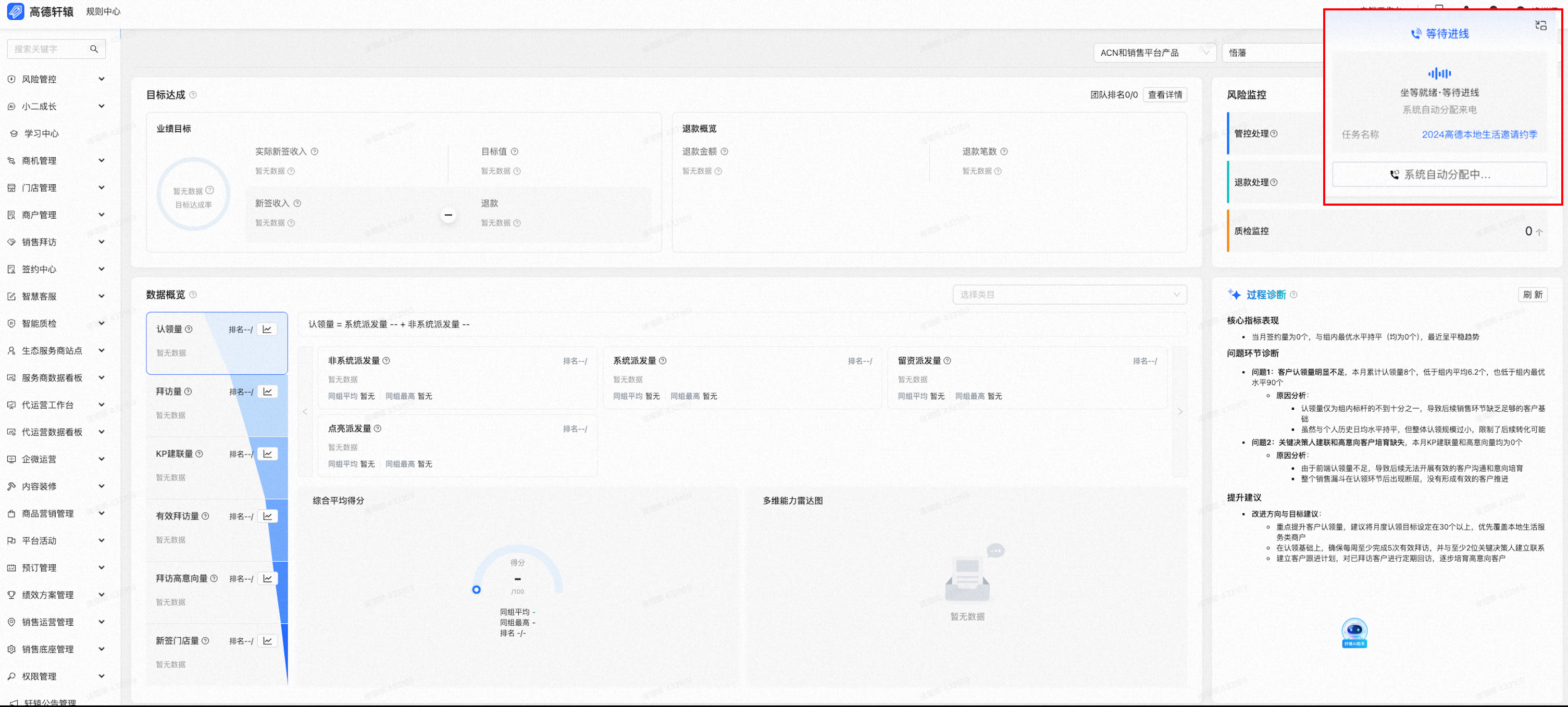Click the 高德轩辕 logo icon
The image size is (1568, 707).
tap(15, 11)
